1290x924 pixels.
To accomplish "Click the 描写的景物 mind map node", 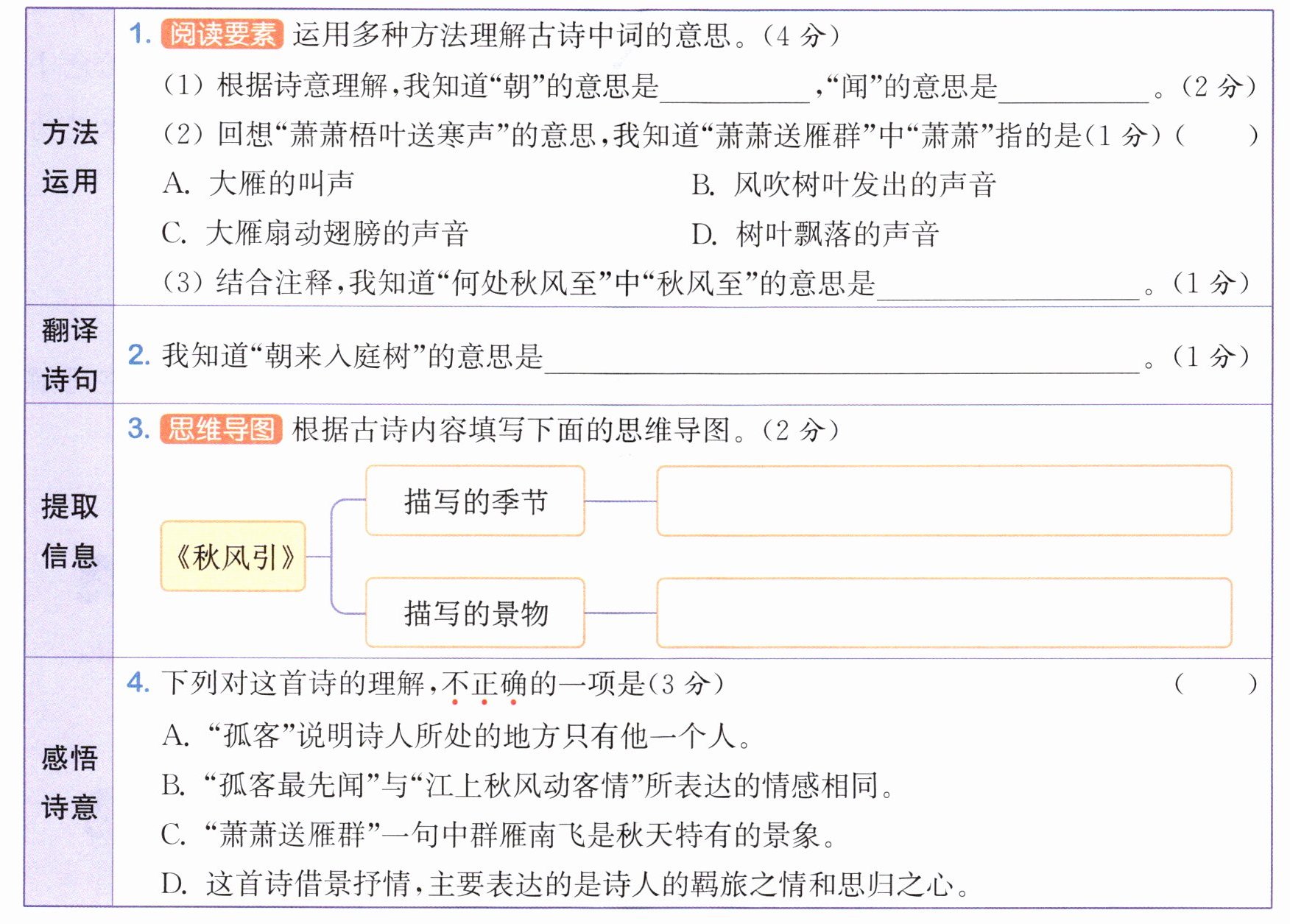I will (475, 613).
